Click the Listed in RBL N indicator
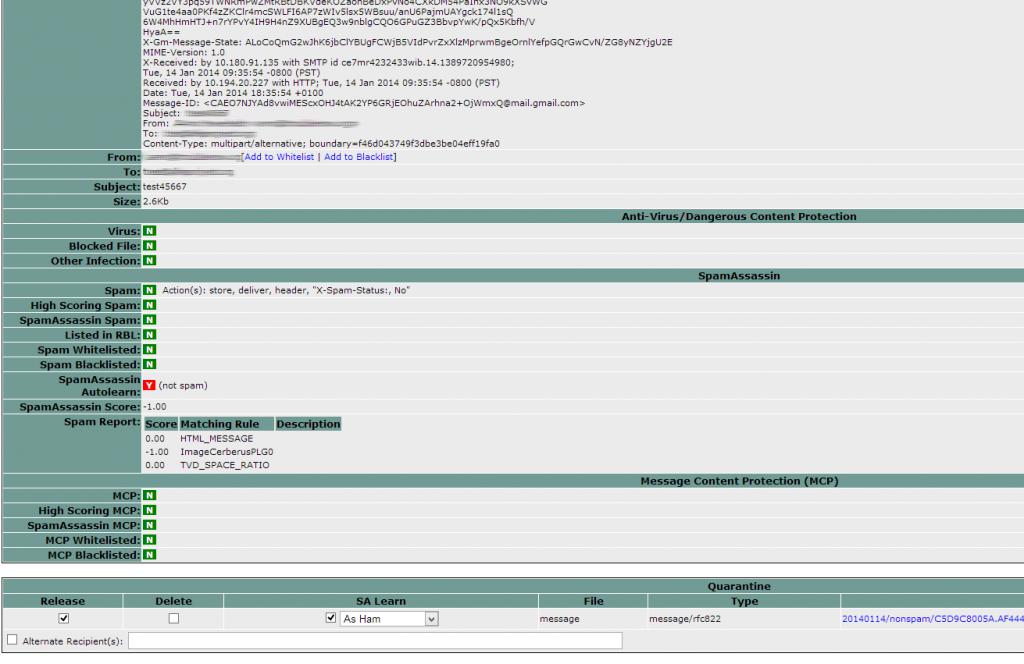Image resolution: width=1024 pixels, height=664 pixels. (x=150, y=334)
